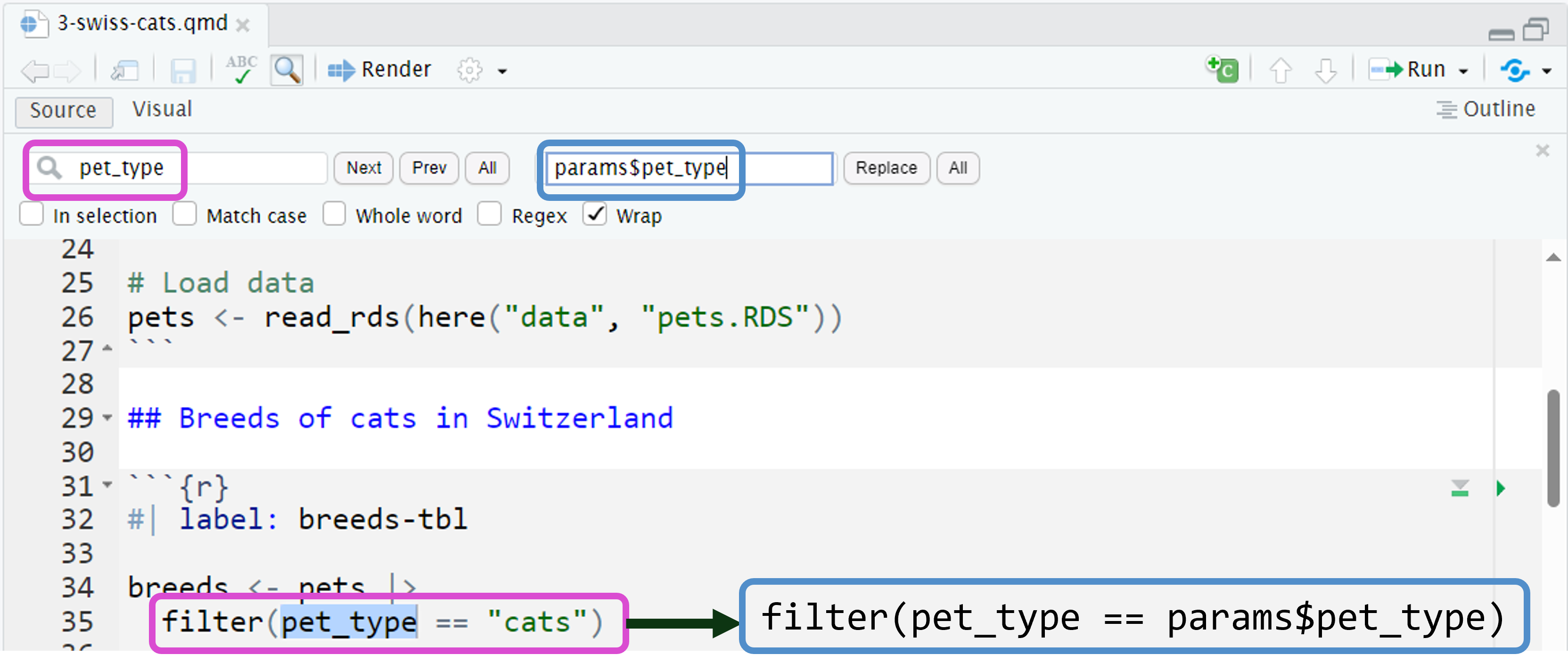Check the Regex search option

pos(489,214)
